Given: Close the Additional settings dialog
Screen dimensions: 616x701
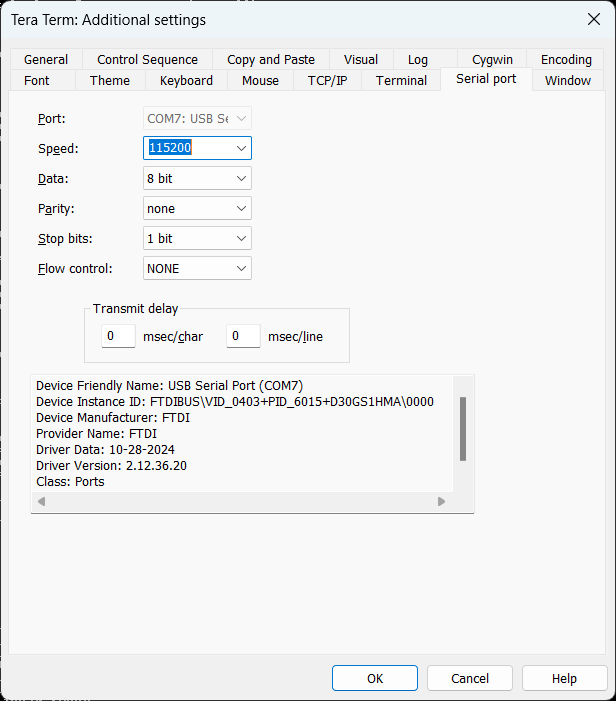Looking at the screenshot, I should pos(592,19).
